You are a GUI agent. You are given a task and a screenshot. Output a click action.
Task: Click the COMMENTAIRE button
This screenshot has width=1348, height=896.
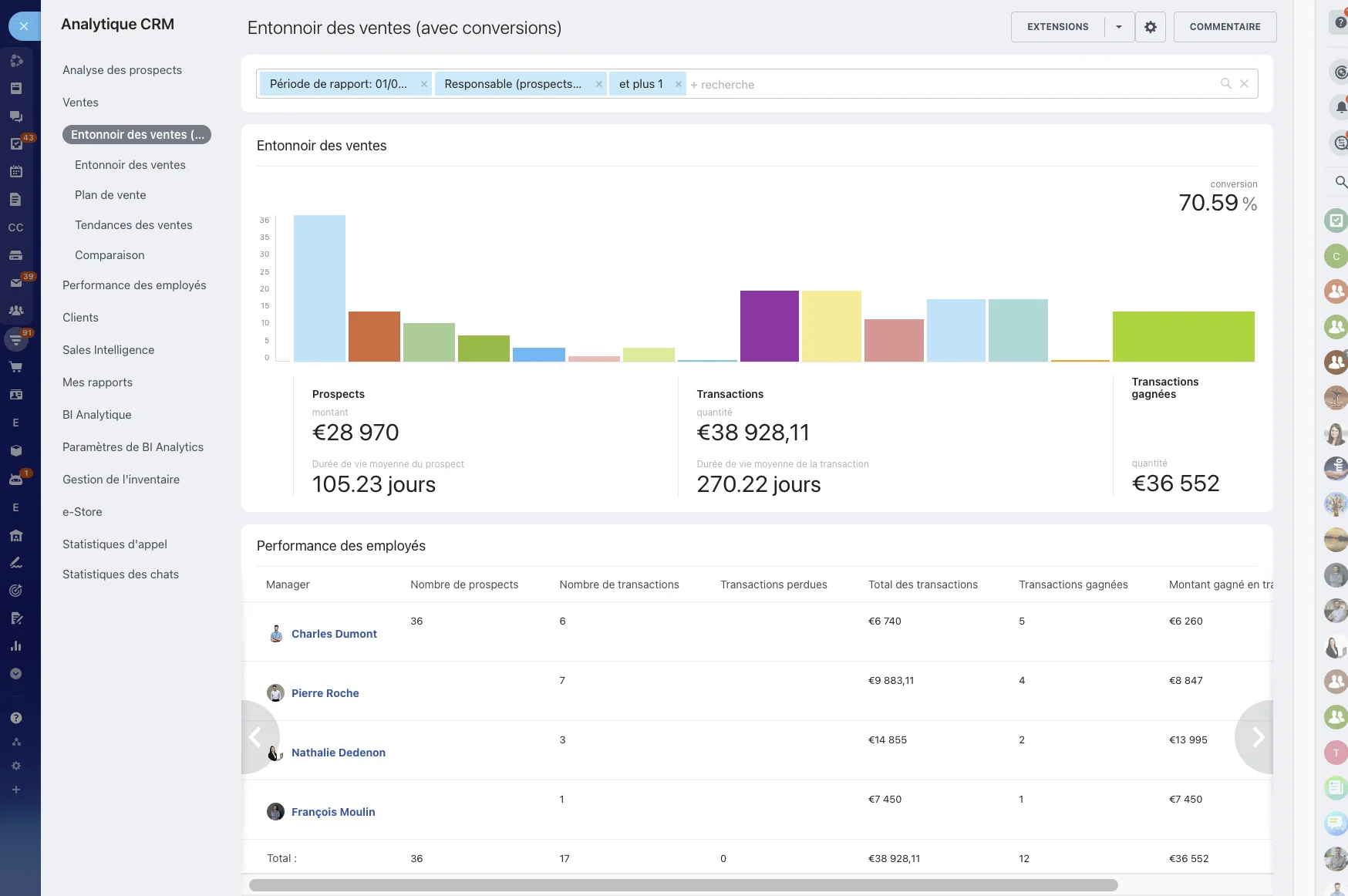(x=1225, y=27)
